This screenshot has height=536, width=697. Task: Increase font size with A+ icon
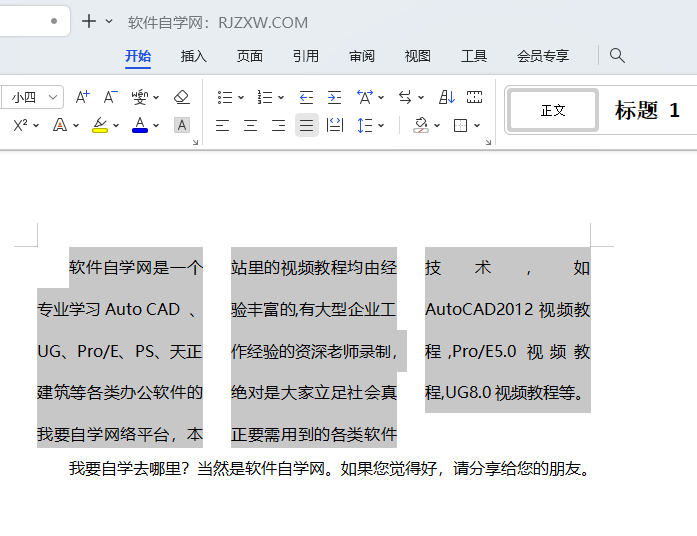pyautogui.click(x=82, y=97)
